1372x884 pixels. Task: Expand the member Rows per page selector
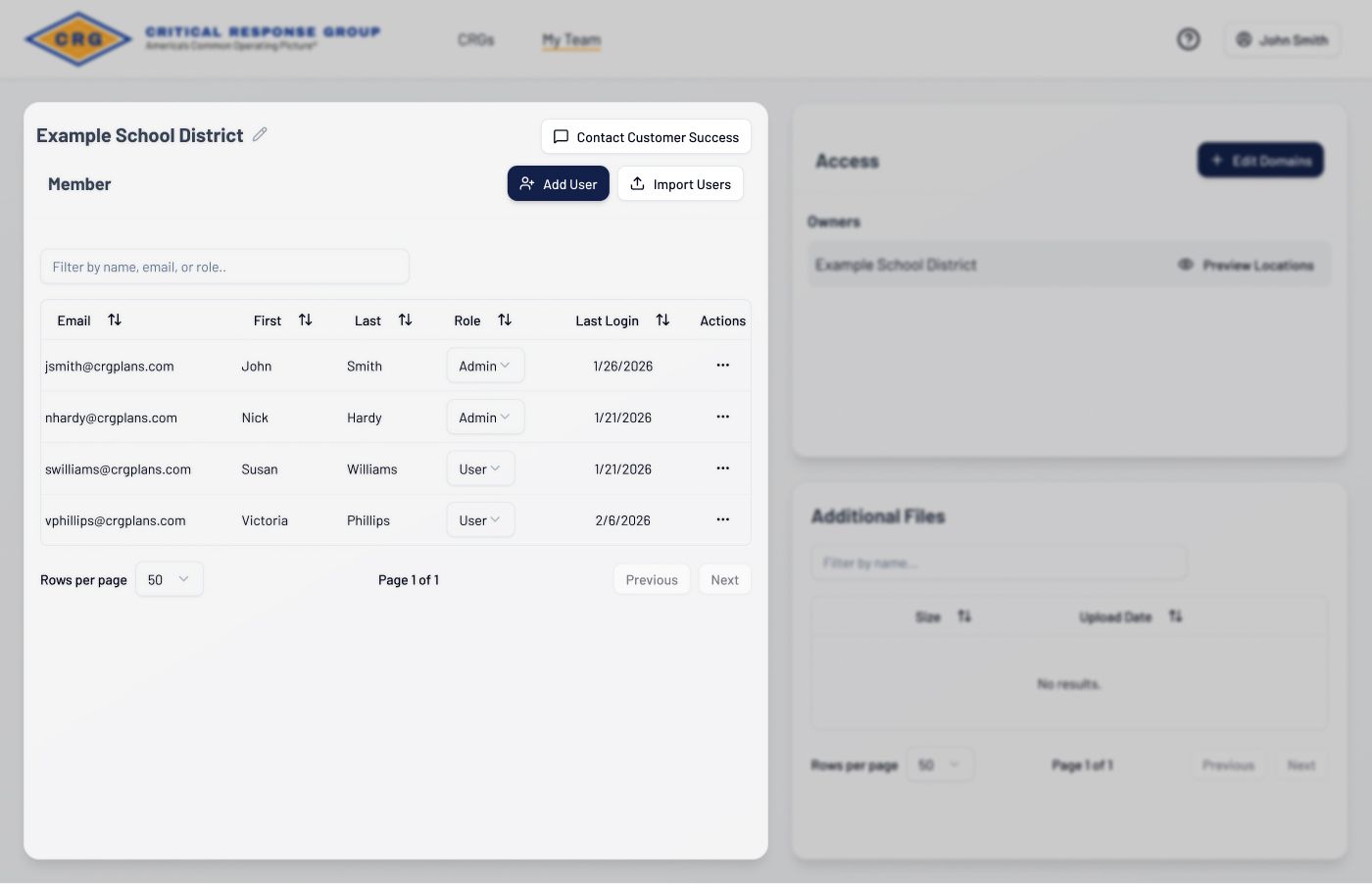[169, 579]
